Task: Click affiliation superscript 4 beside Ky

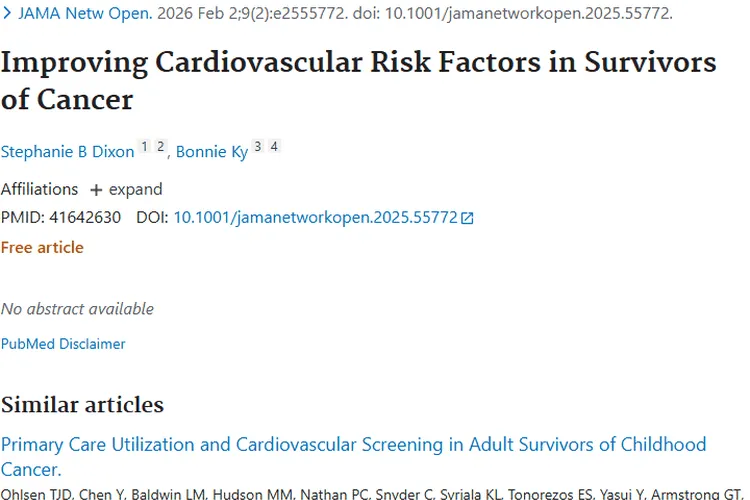Action: pos(274,147)
